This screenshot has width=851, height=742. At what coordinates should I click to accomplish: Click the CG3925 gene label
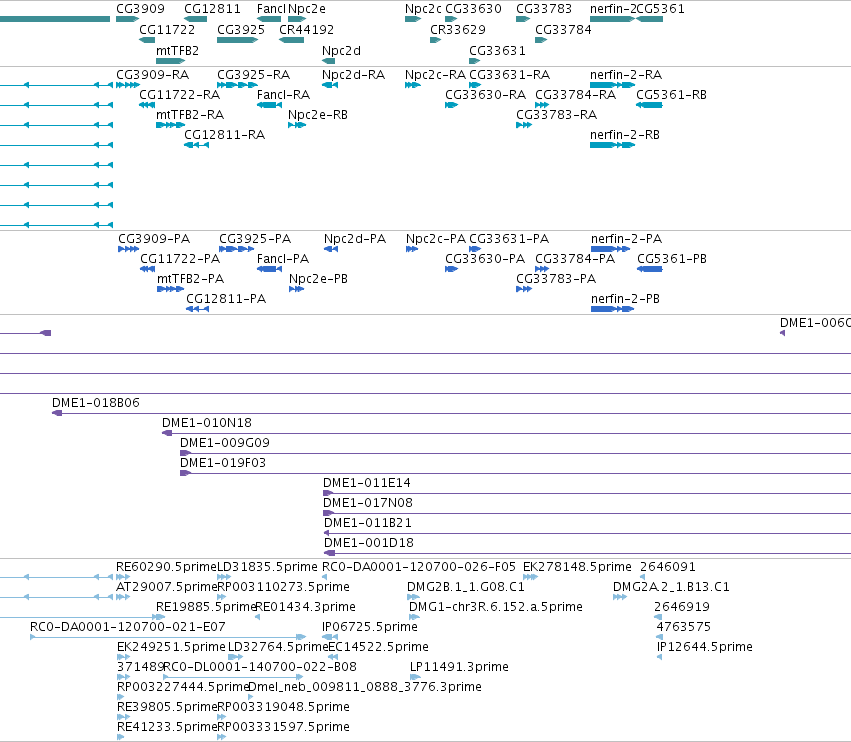241,29
